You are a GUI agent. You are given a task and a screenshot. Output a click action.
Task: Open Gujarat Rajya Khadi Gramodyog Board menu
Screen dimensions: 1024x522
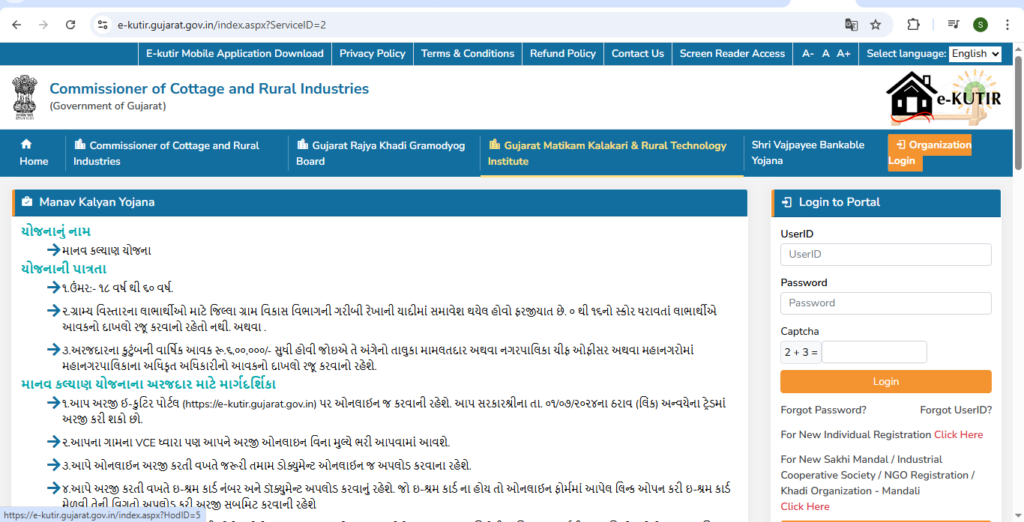click(x=380, y=153)
